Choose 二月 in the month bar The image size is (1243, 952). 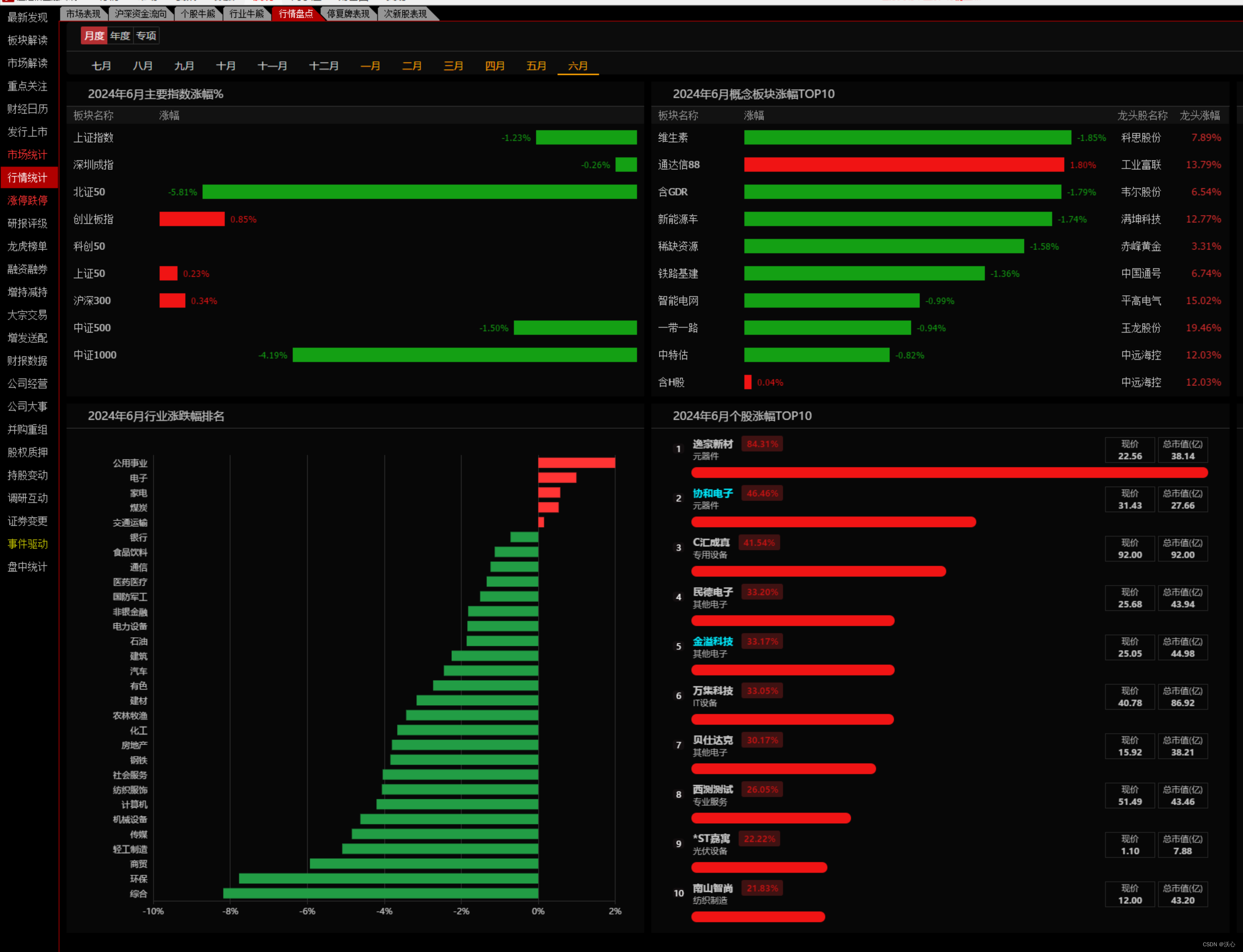(x=412, y=66)
